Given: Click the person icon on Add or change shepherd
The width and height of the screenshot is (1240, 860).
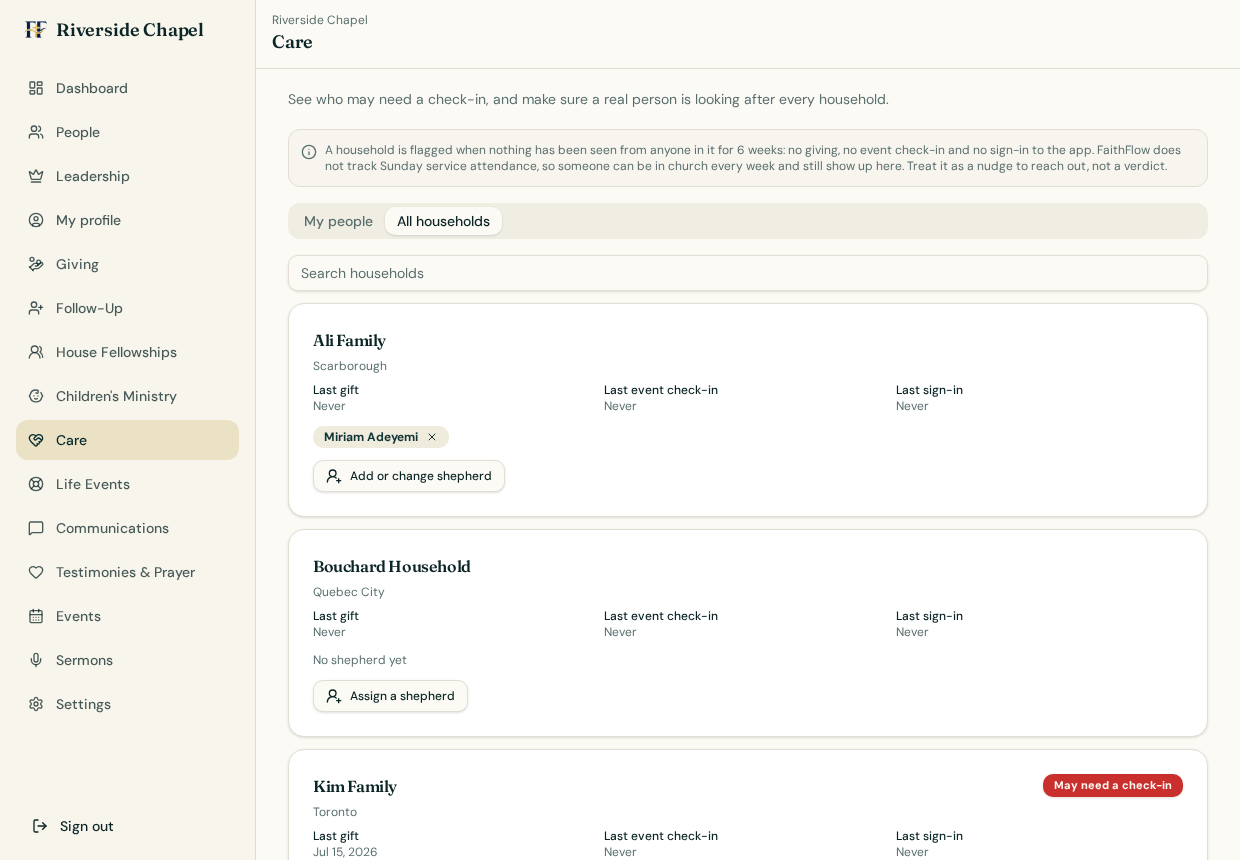Looking at the screenshot, I should [x=334, y=476].
